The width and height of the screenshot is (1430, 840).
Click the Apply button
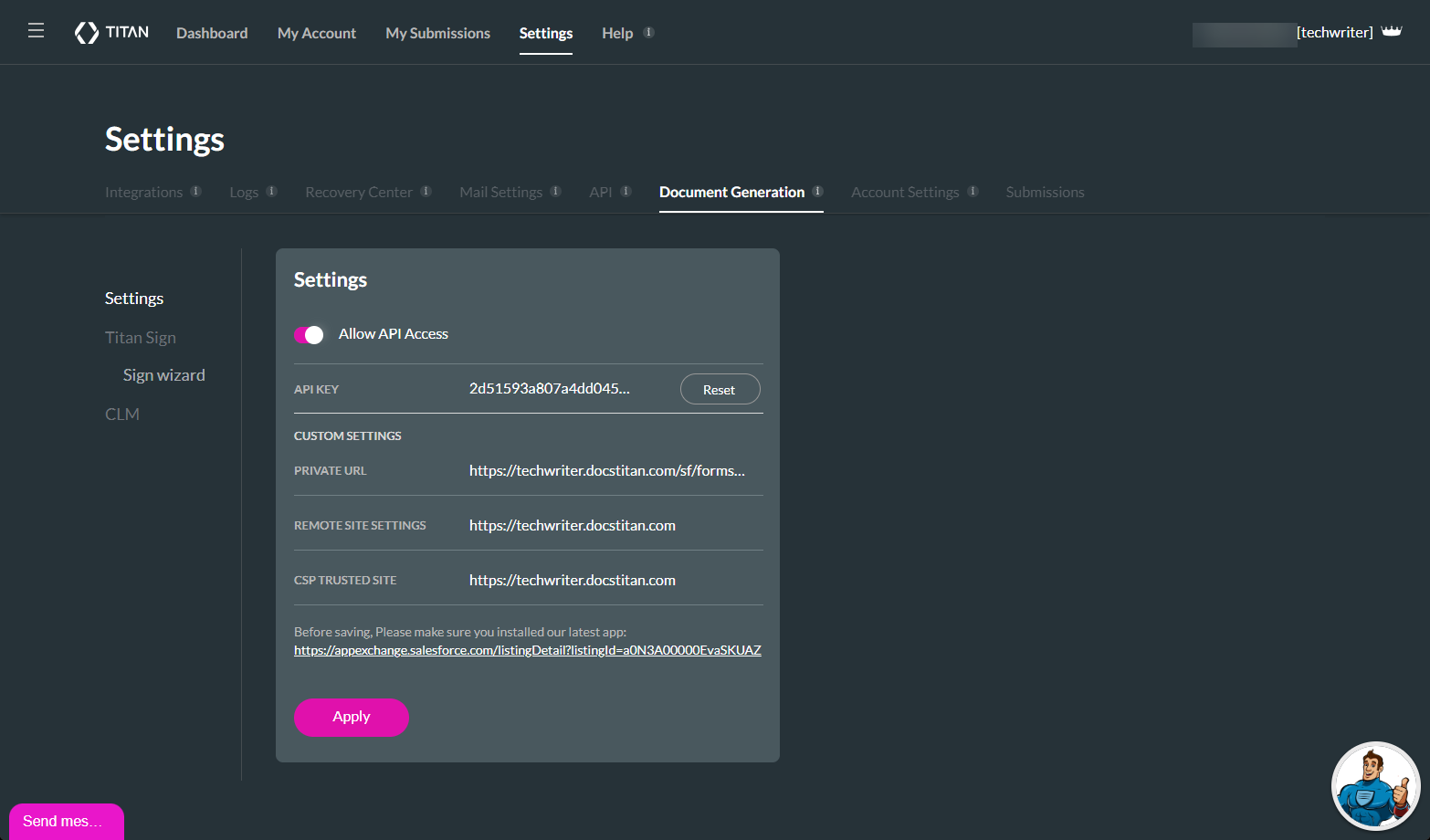tap(352, 718)
